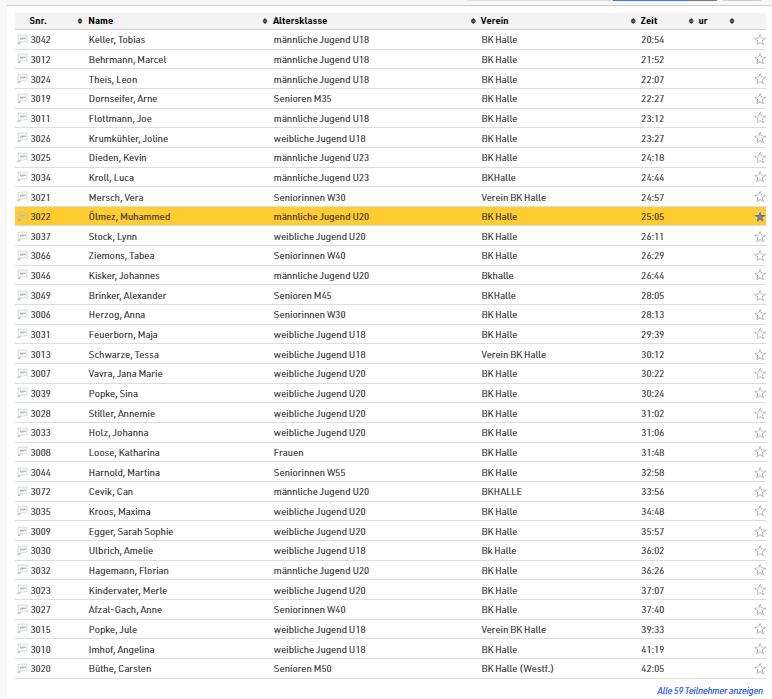Viewport: 772px width, 699px height.
Task: Mark Keller, Tobias as favorite with the star
Action: pos(760,40)
